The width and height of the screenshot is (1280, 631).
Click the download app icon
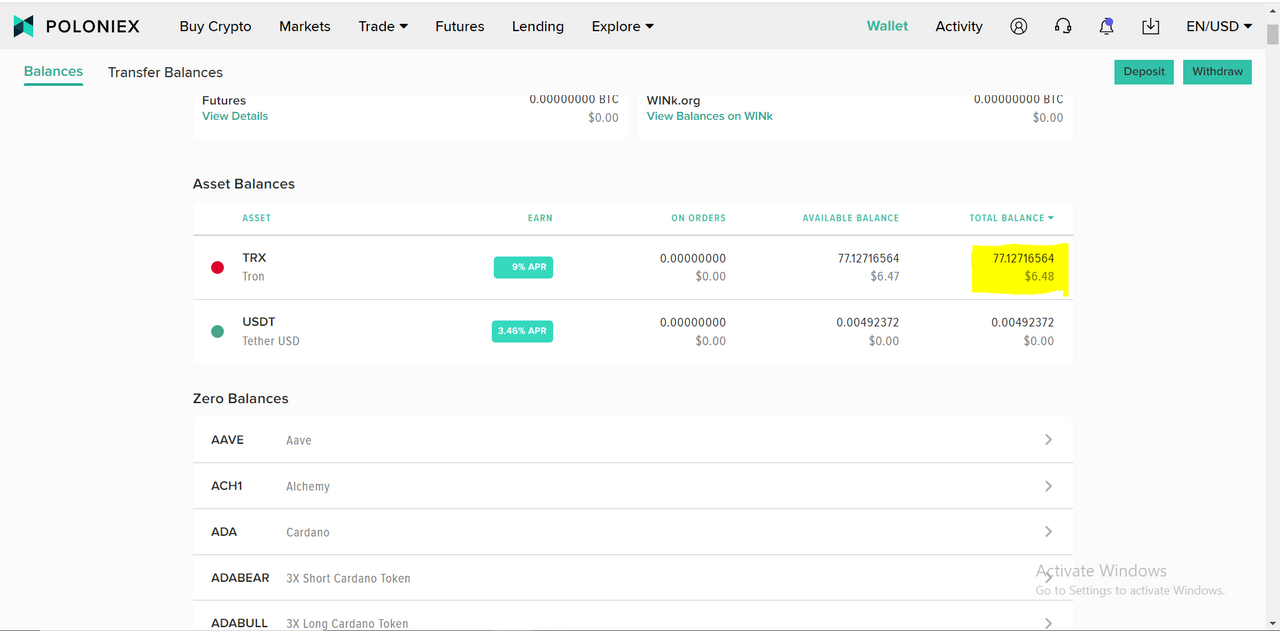[1151, 26]
